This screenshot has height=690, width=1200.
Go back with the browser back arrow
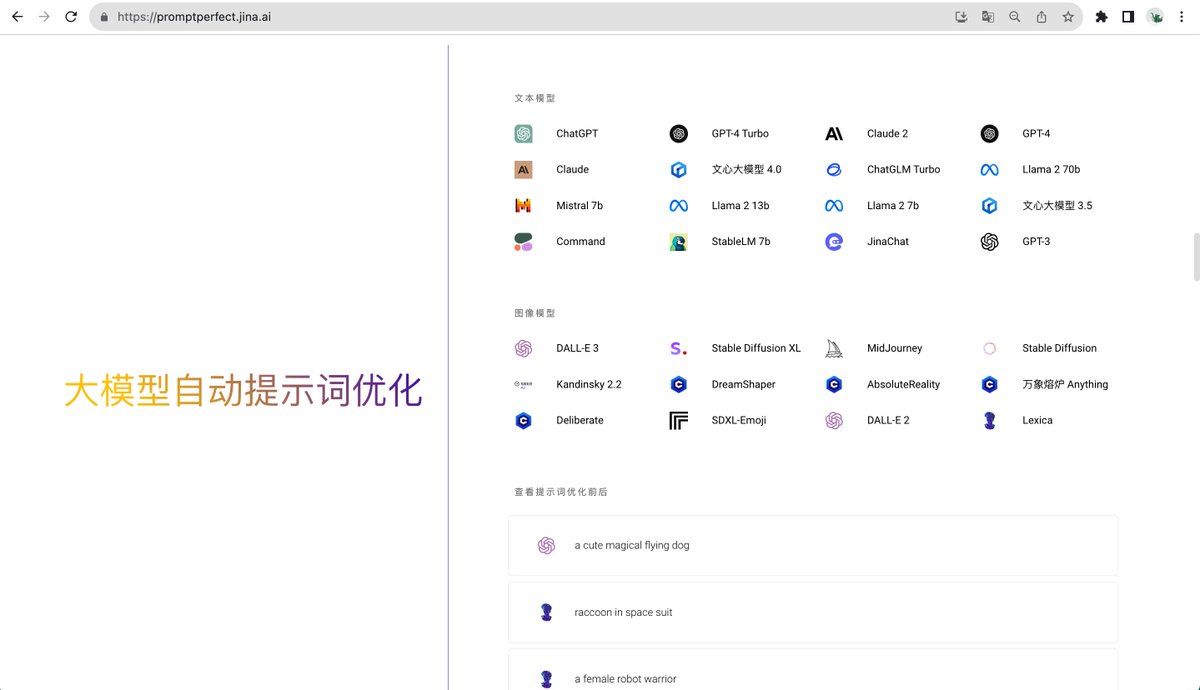[x=17, y=17]
